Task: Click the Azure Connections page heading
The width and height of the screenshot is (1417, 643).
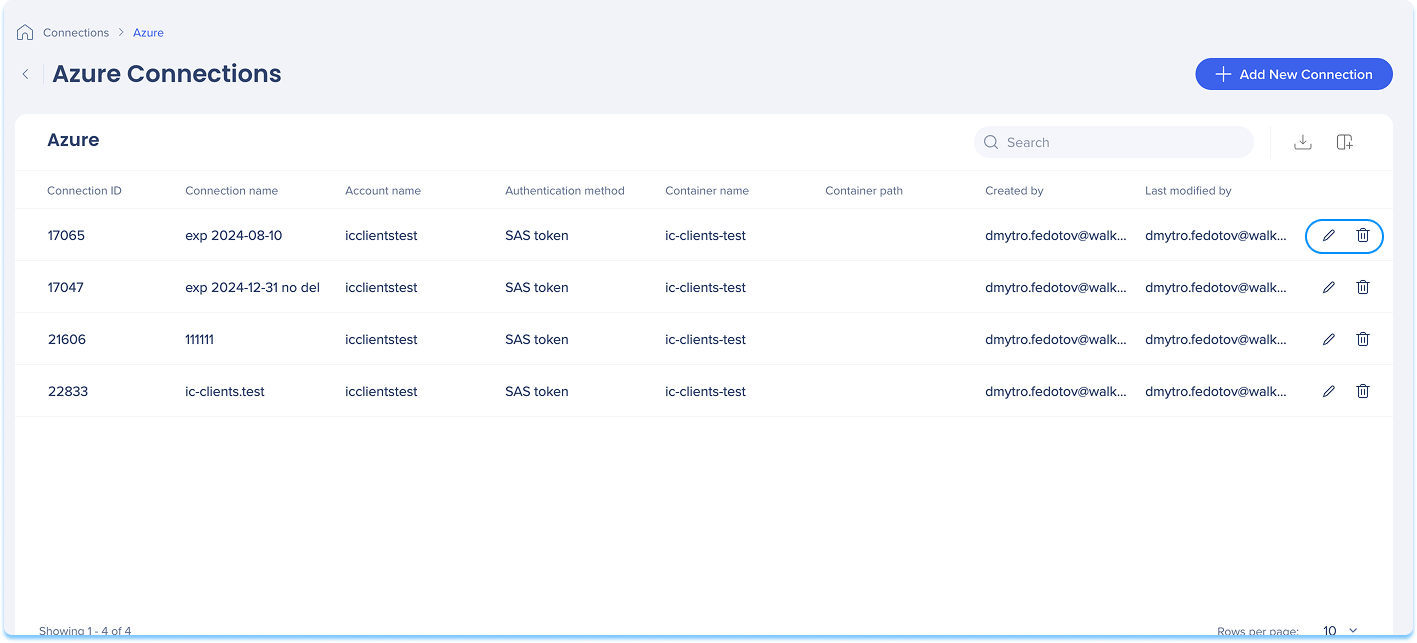Action: tap(167, 74)
